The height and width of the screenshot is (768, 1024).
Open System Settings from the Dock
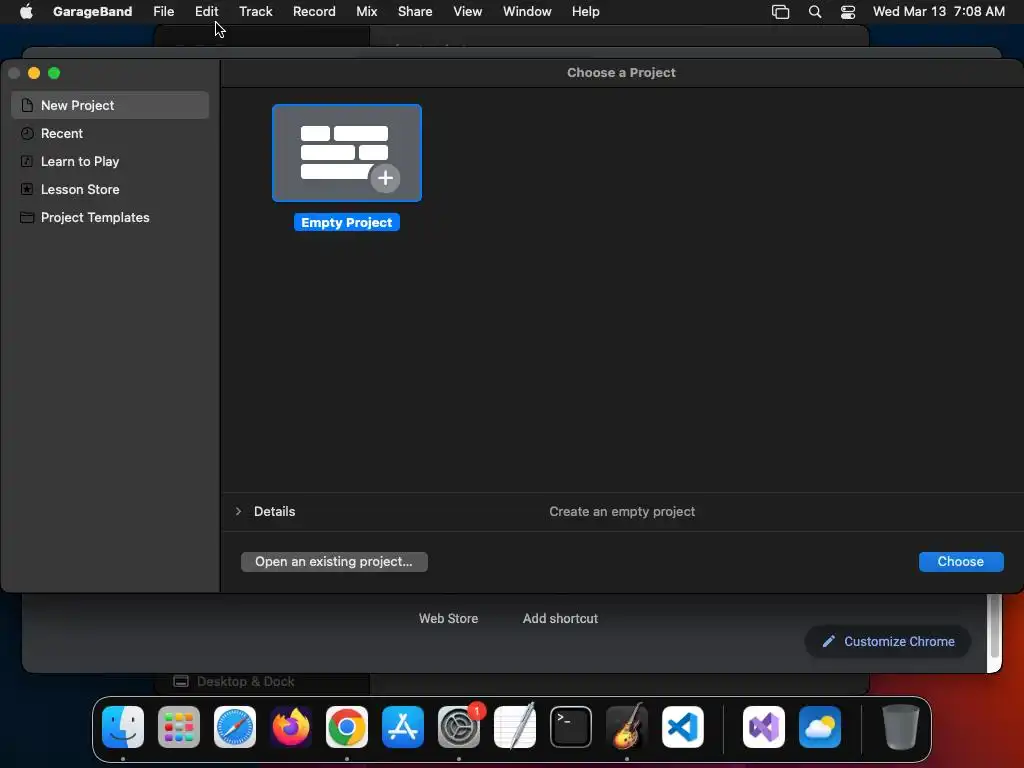459,727
